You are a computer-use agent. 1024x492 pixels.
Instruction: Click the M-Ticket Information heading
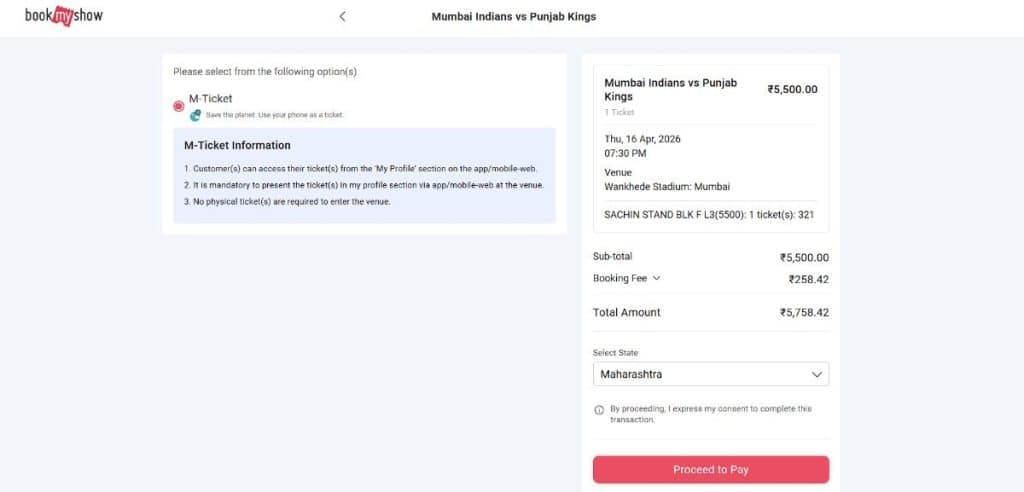click(237, 145)
